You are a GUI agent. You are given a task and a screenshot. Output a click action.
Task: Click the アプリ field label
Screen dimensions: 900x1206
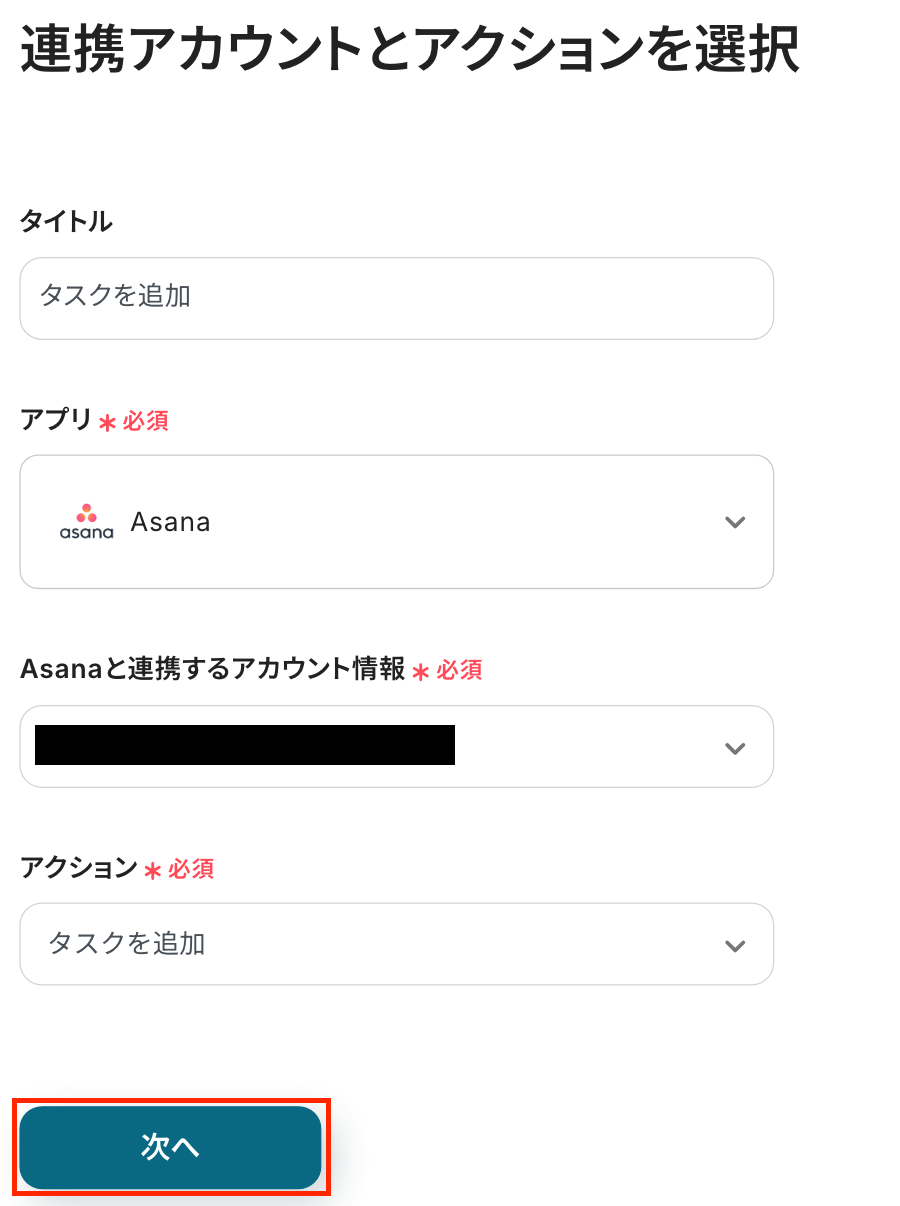click(56, 420)
